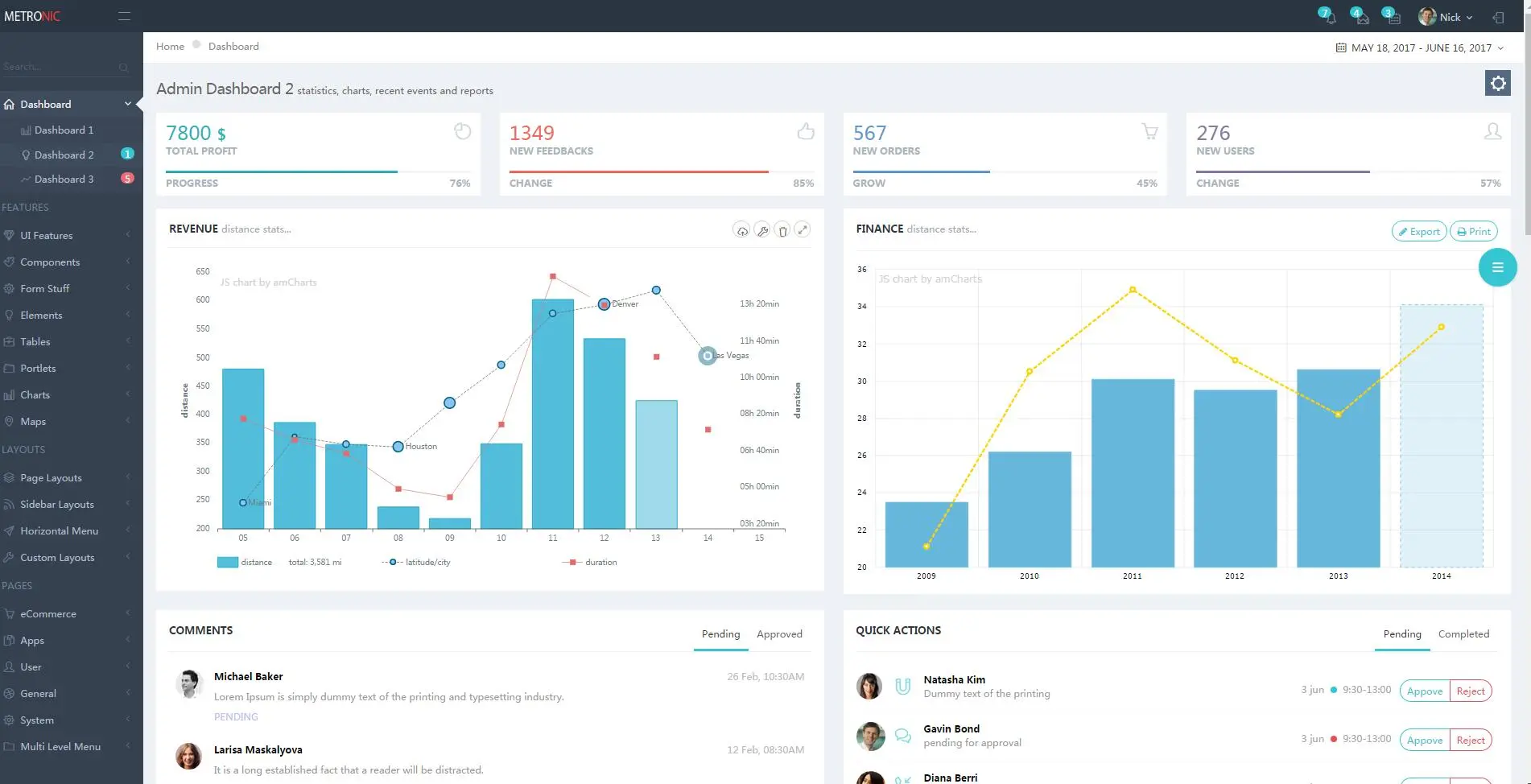Switch to Completed quick actions tab
The height and width of the screenshot is (784, 1531).
click(1463, 634)
